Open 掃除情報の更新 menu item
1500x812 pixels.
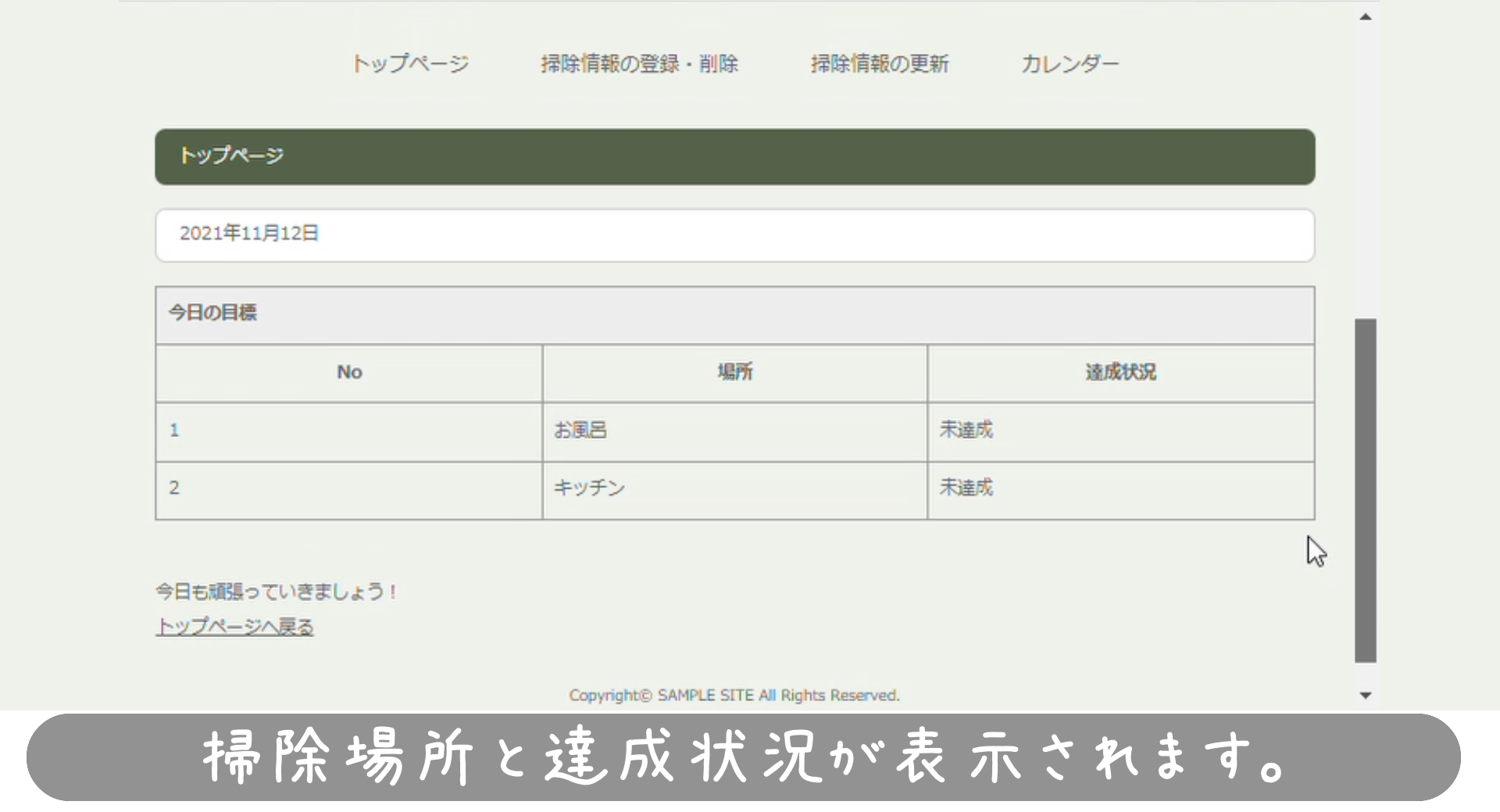[x=880, y=63]
